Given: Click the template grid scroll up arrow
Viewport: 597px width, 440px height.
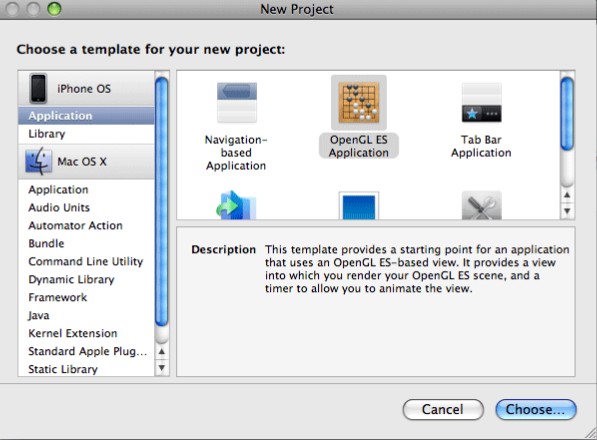Looking at the screenshot, I should pos(567,195).
